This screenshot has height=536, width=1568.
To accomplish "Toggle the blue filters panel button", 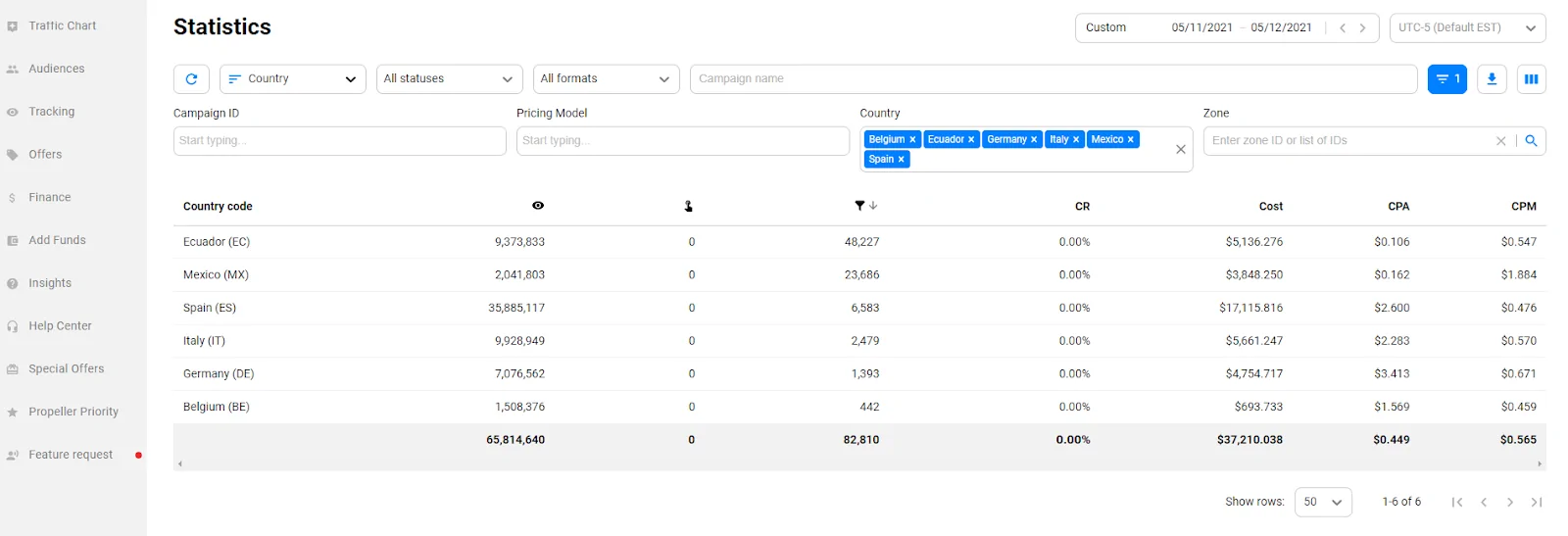I will point(1446,79).
